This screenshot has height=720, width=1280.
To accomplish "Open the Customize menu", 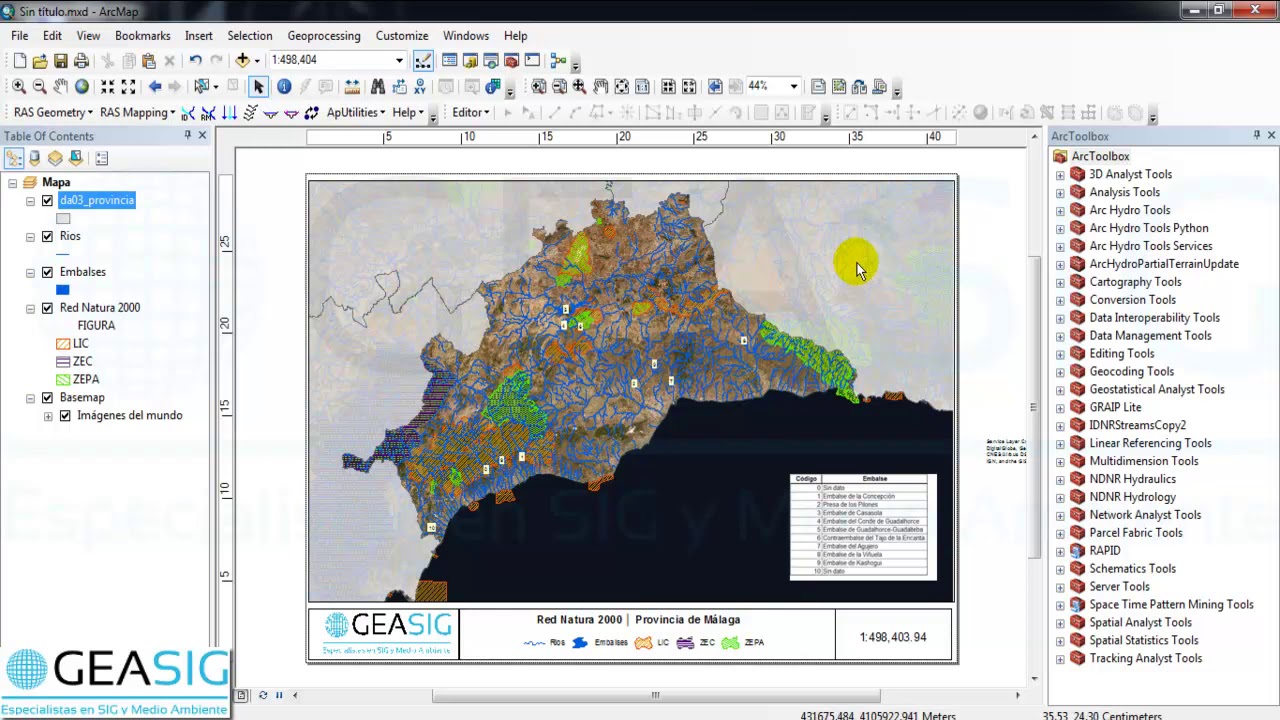I will point(401,35).
